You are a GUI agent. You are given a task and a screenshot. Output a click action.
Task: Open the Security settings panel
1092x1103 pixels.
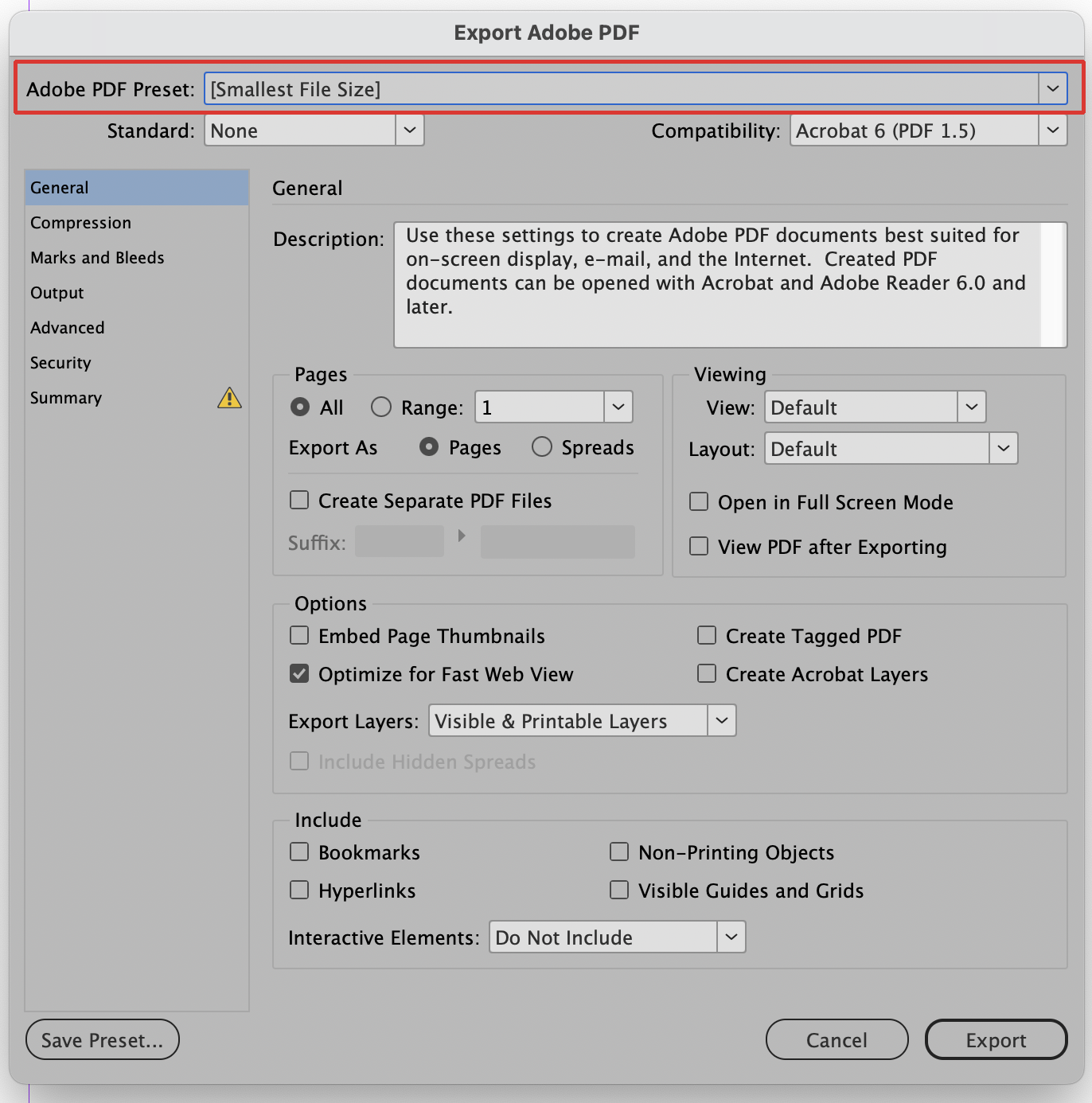60,362
